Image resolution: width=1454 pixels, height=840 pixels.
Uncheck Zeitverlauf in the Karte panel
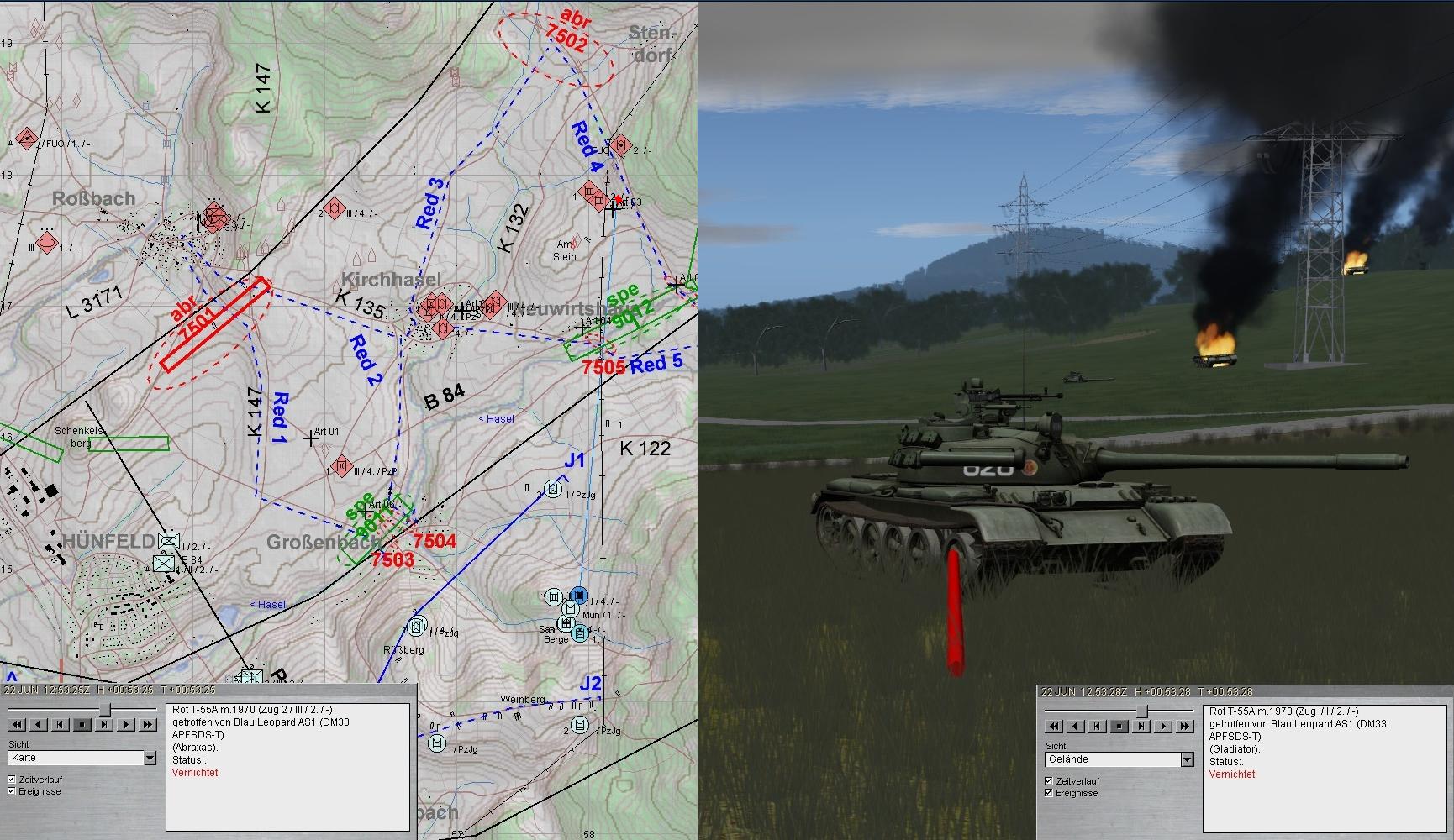point(12,780)
